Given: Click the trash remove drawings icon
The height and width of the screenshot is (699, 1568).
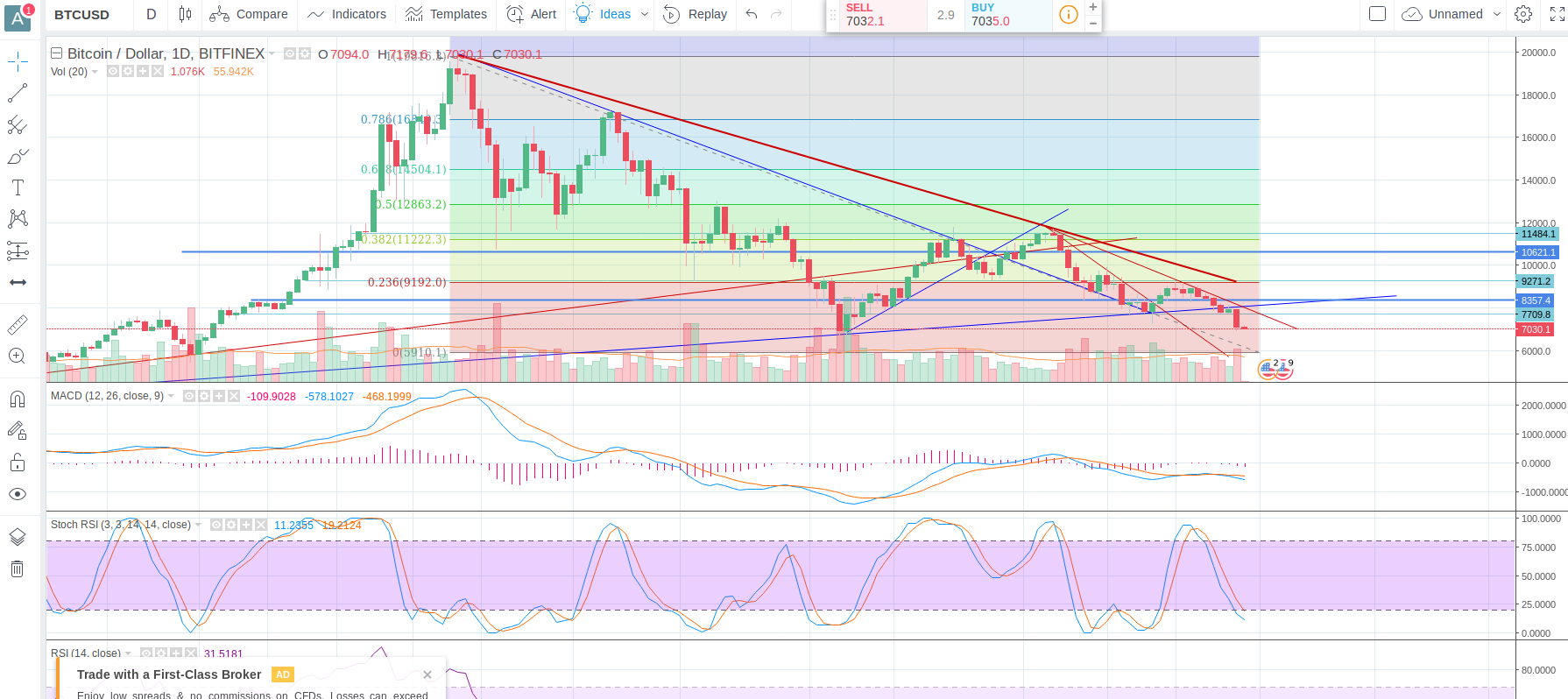Looking at the screenshot, I should click(x=18, y=569).
